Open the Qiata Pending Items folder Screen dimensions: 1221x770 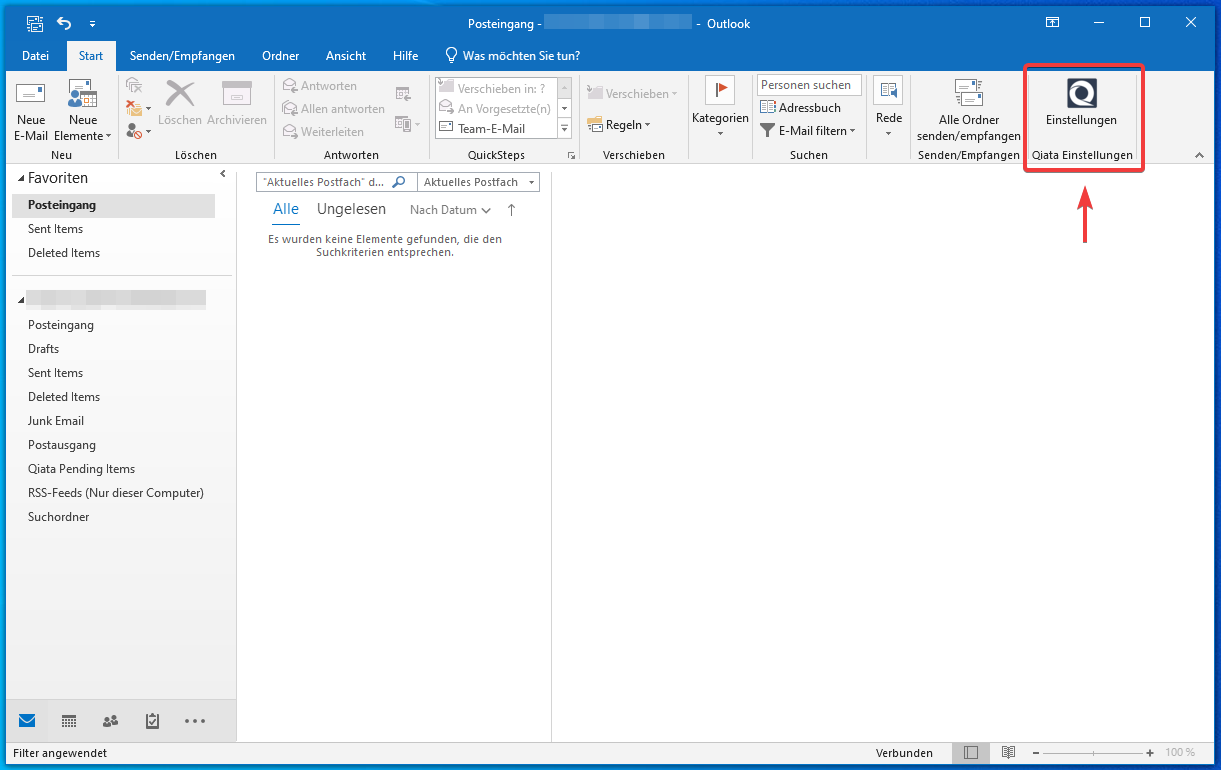tap(81, 468)
